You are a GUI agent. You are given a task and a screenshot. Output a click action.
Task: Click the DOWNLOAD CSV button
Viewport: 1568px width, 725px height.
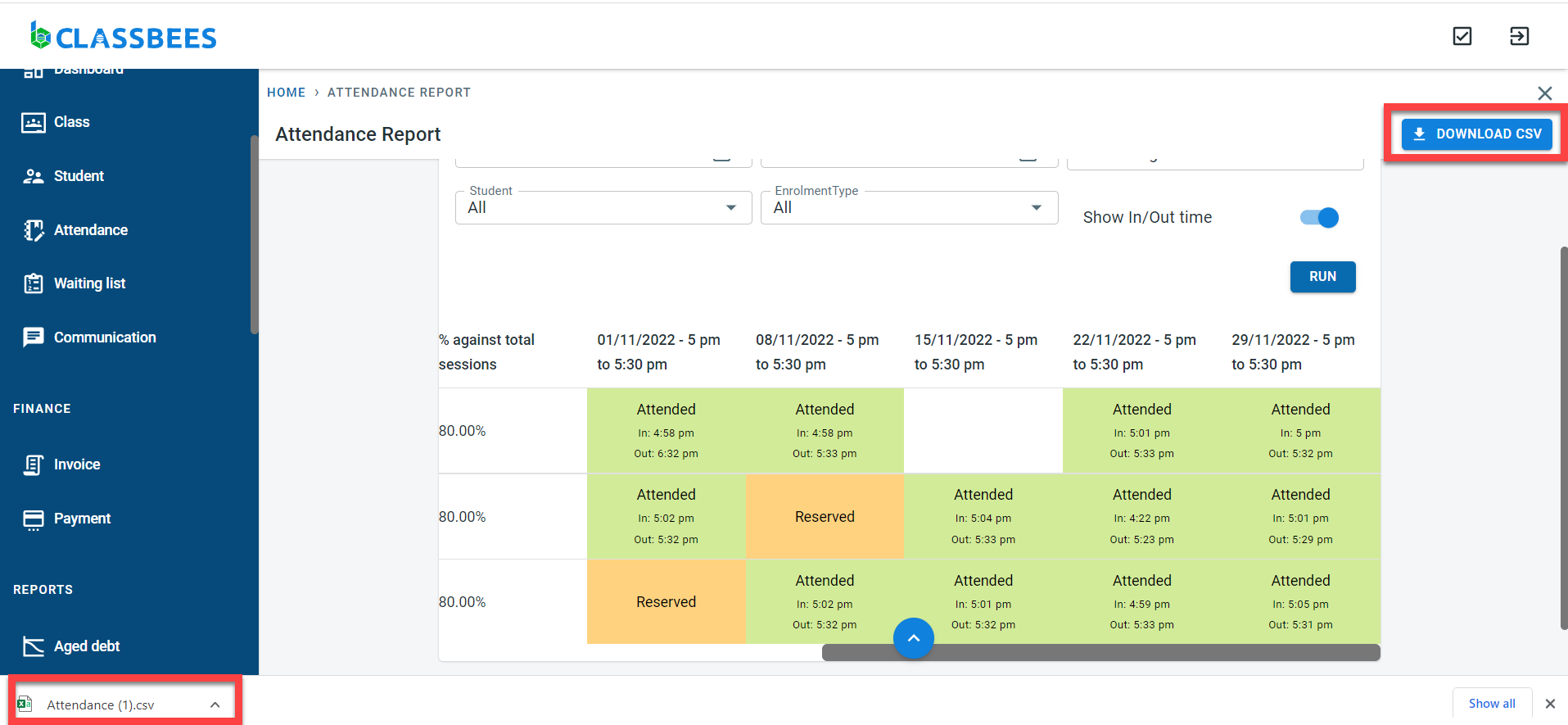pyautogui.click(x=1476, y=134)
